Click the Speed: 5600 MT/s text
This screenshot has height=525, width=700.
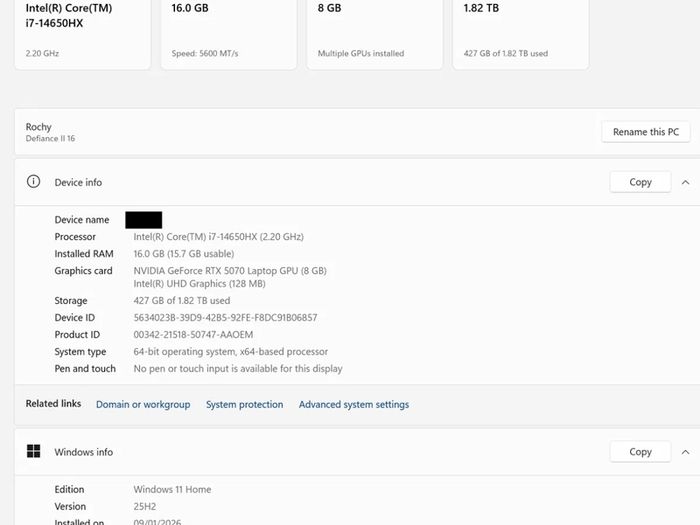(x=205, y=54)
